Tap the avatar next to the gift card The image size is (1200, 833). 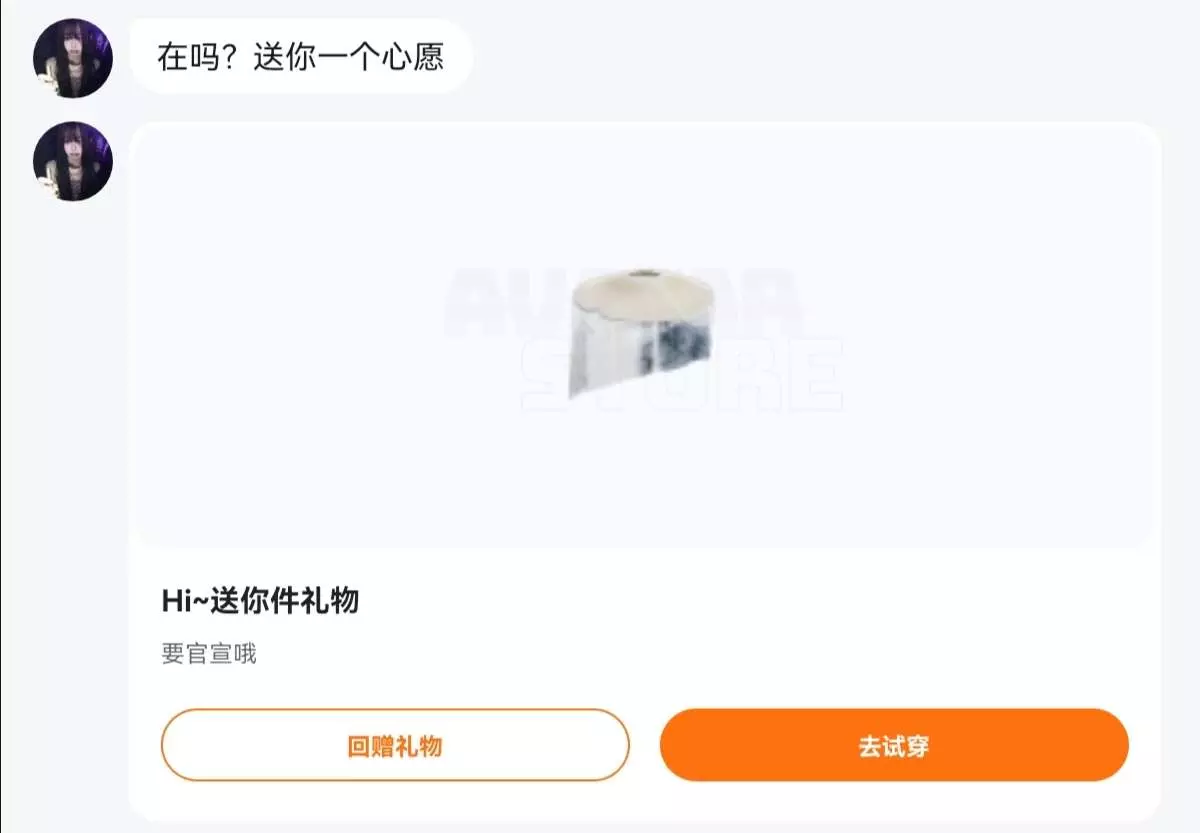pos(73,162)
